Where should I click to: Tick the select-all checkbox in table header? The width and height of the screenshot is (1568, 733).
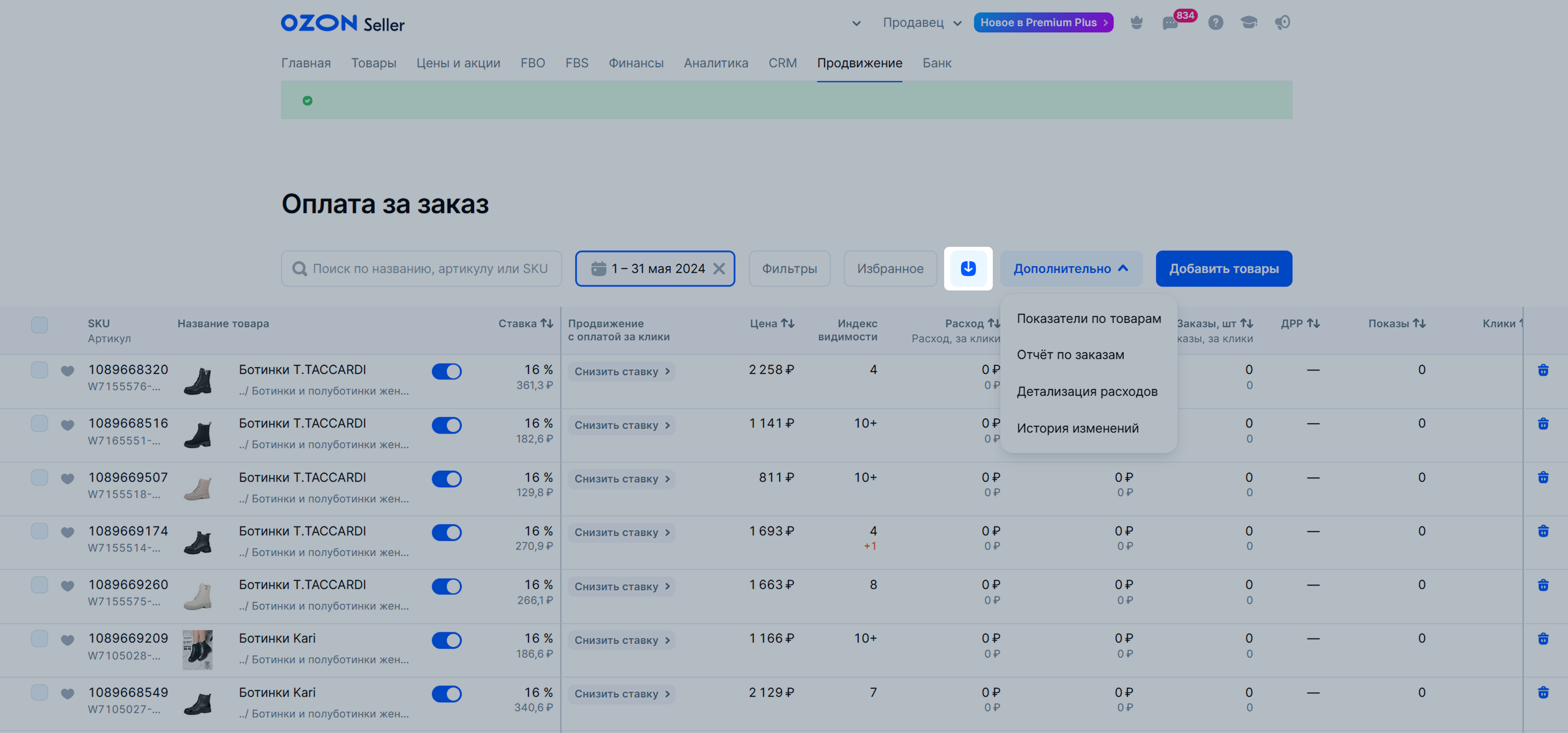tap(40, 324)
